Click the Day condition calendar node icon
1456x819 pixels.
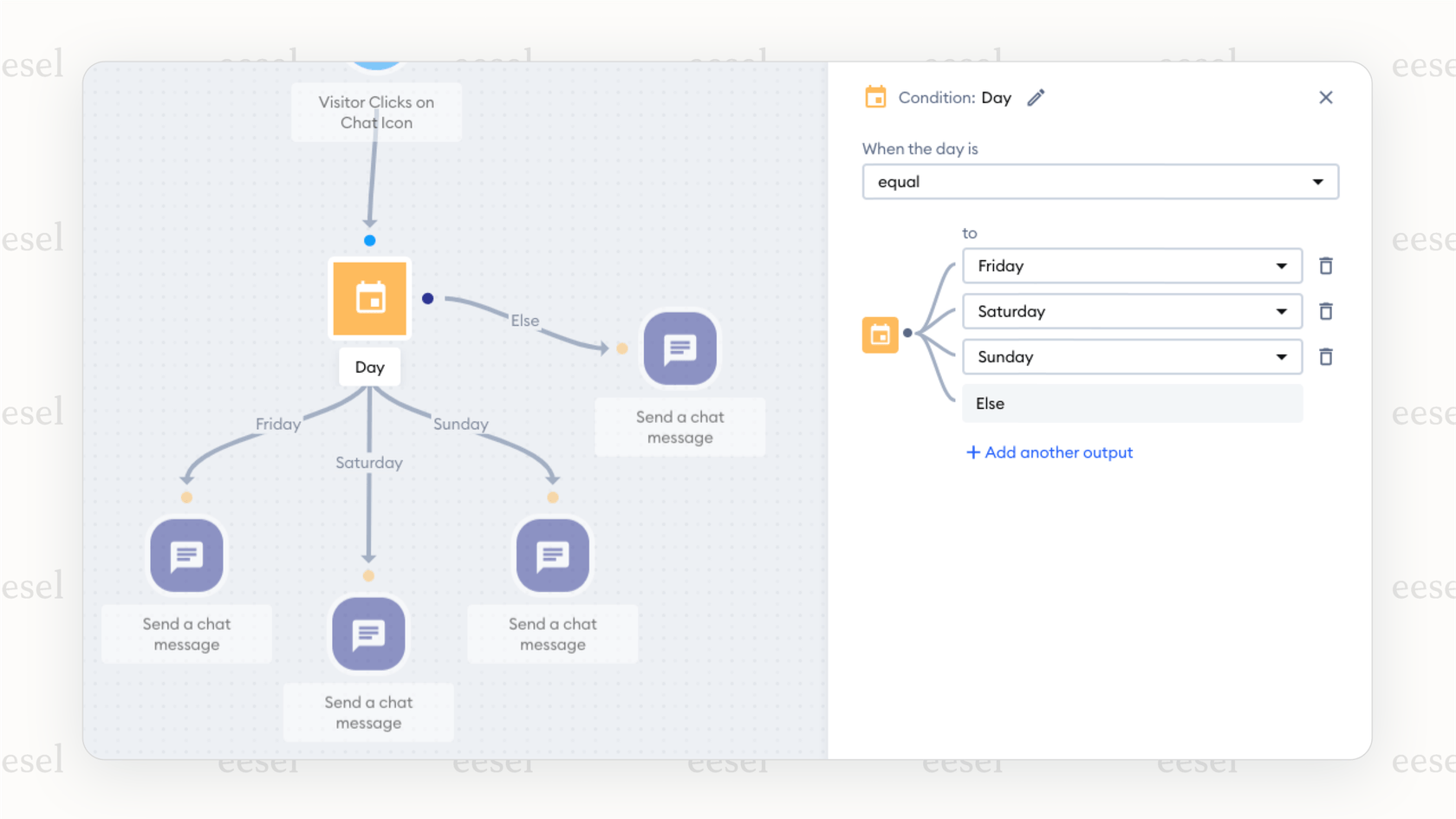coord(369,298)
